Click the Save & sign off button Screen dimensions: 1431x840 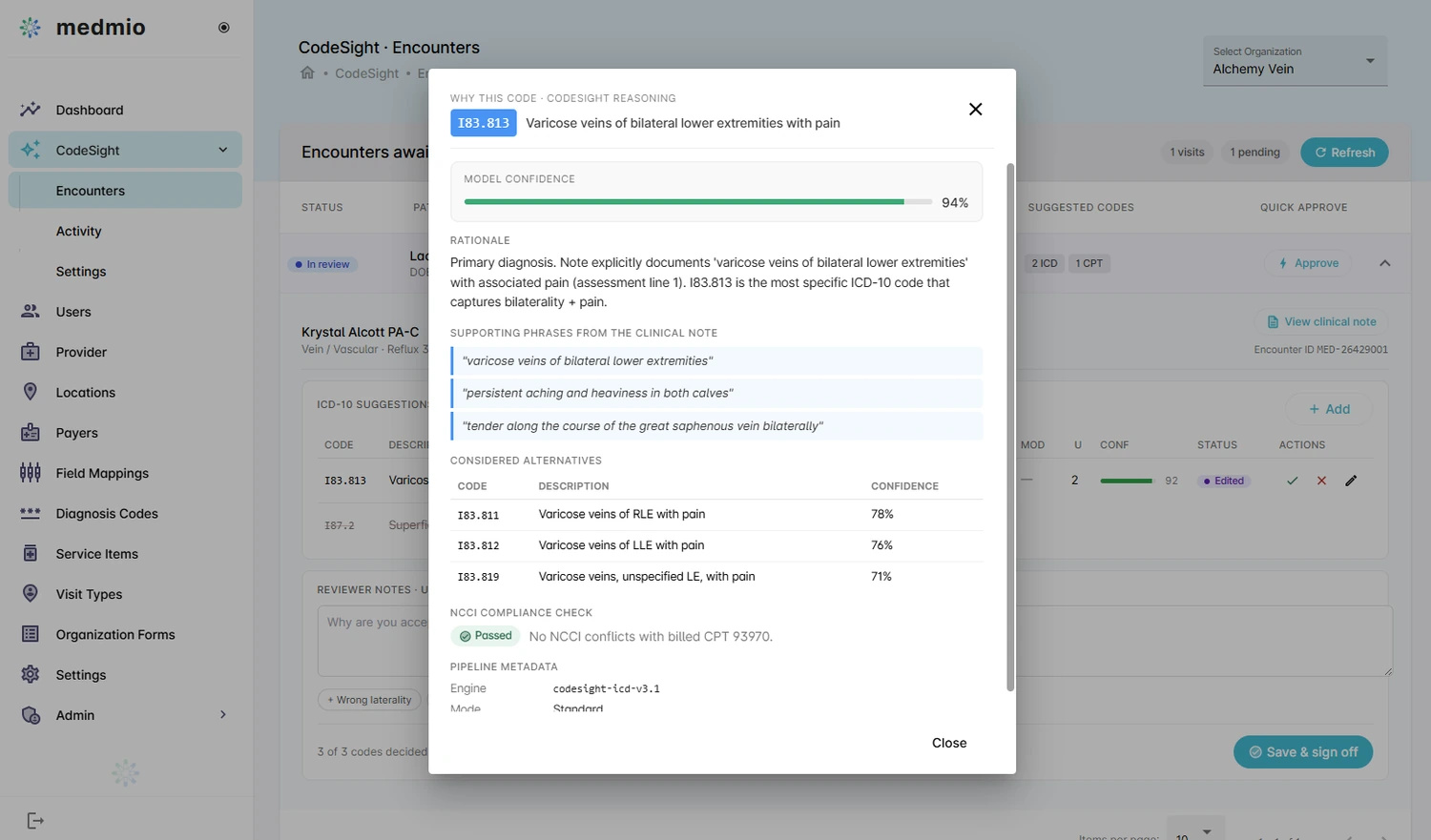pyautogui.click(x=1303, y=752)
